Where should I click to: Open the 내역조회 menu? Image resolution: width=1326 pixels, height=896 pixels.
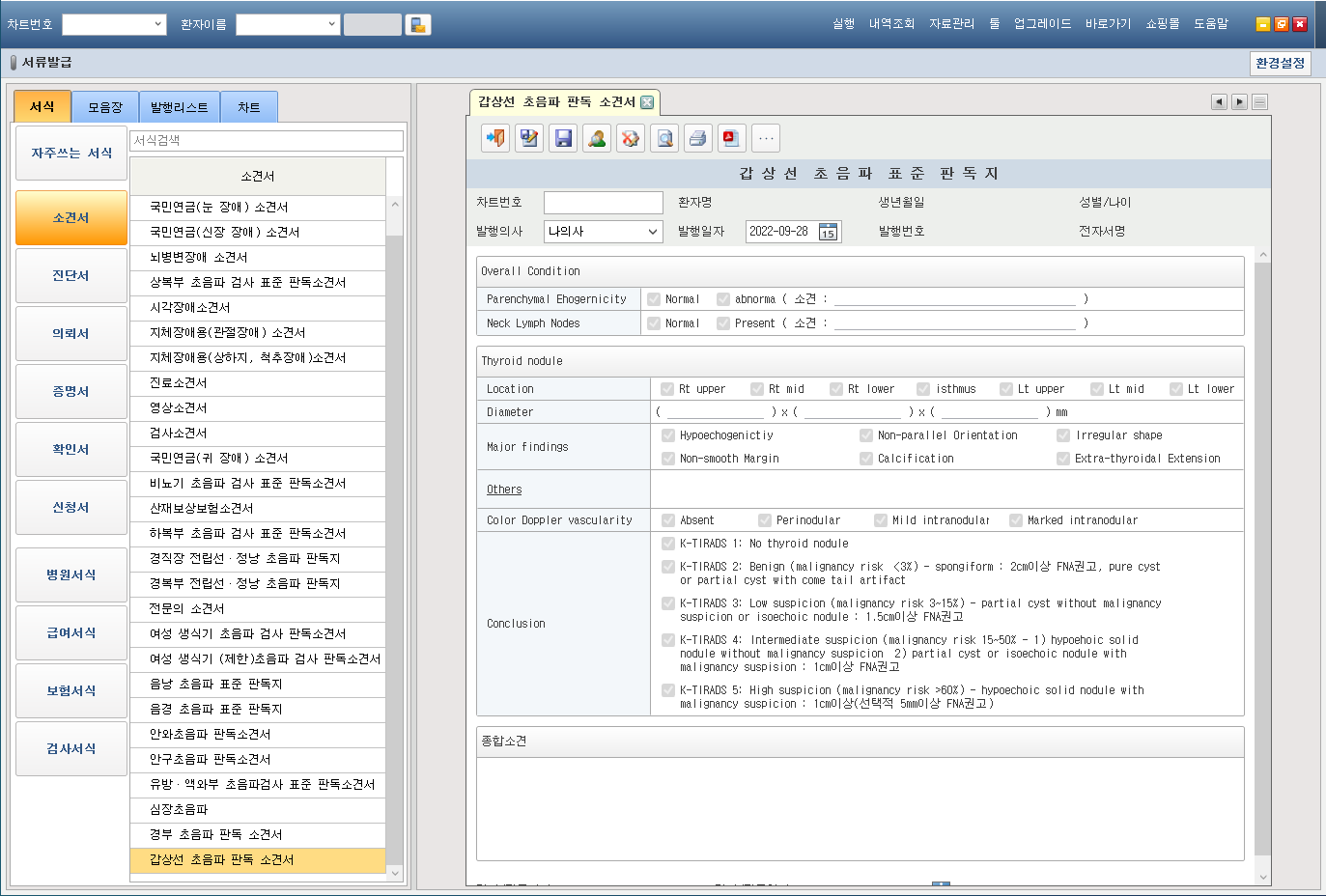(890, 23)
